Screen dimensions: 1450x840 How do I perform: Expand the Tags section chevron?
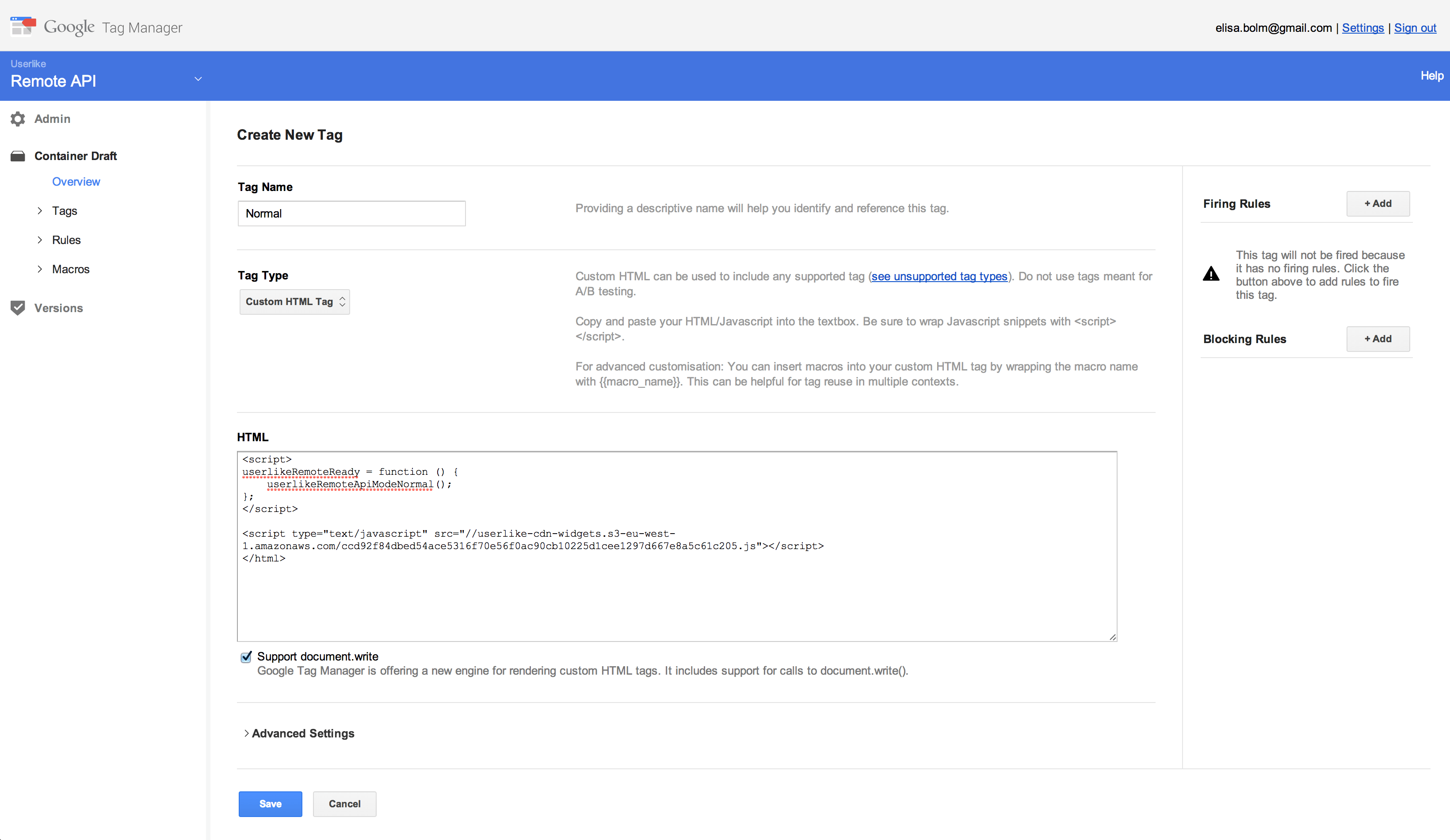coord(40,210)
